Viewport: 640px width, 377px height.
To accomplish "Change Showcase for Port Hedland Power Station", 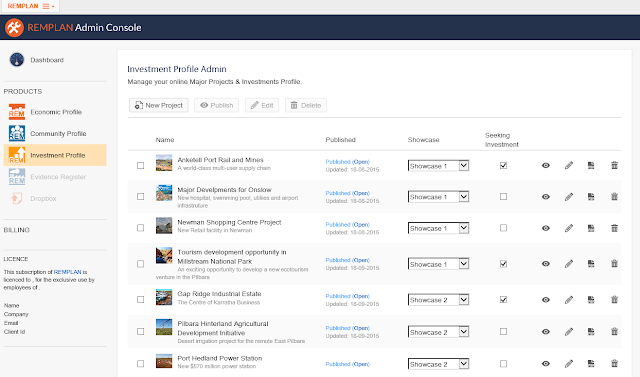I will pos(438,364).
